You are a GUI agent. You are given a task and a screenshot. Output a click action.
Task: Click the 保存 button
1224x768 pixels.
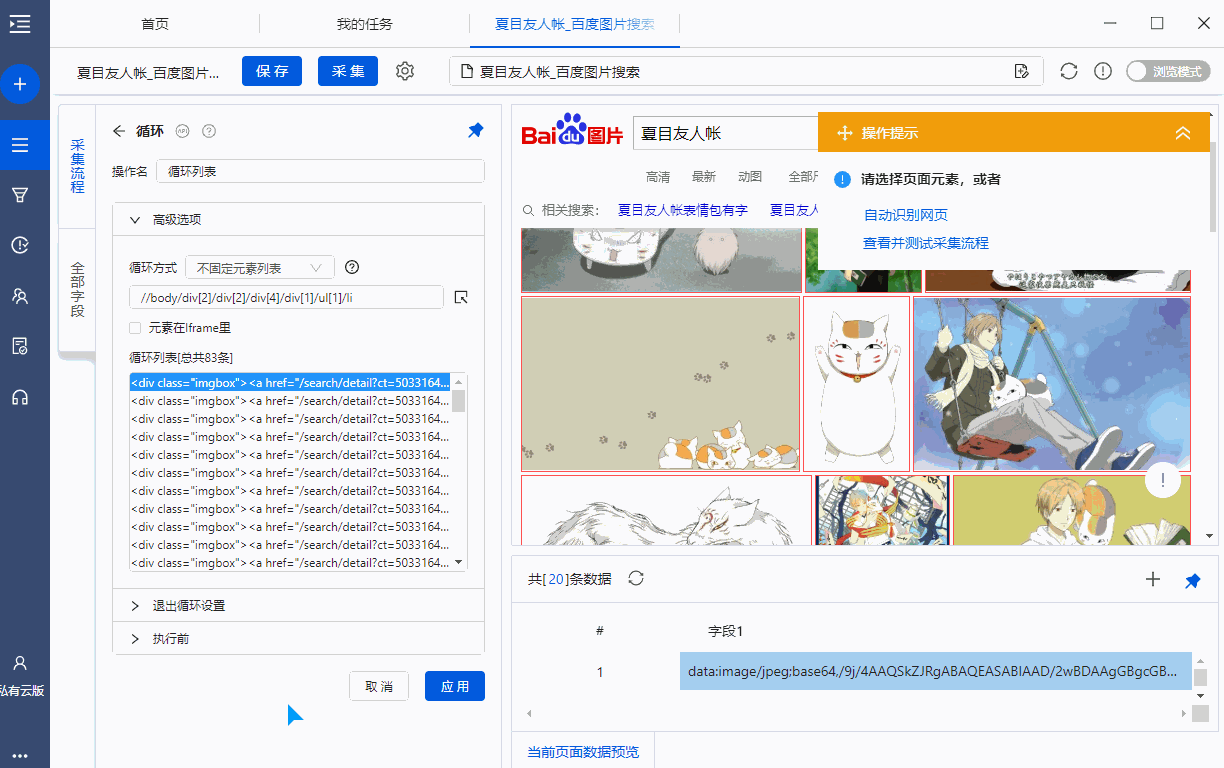272,71
